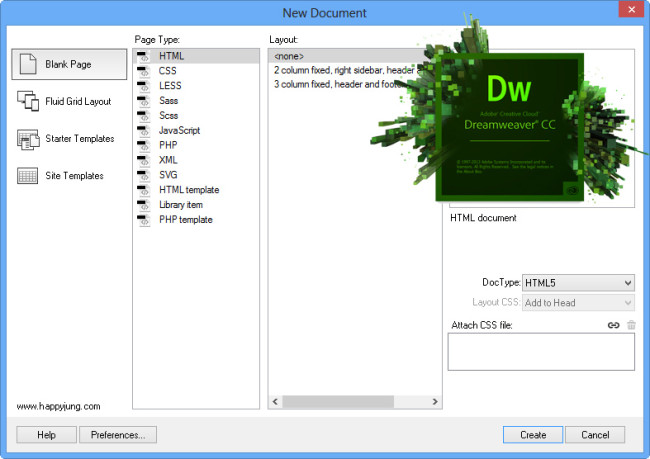
Task: Click the Help button
Action: coord(46,435)
